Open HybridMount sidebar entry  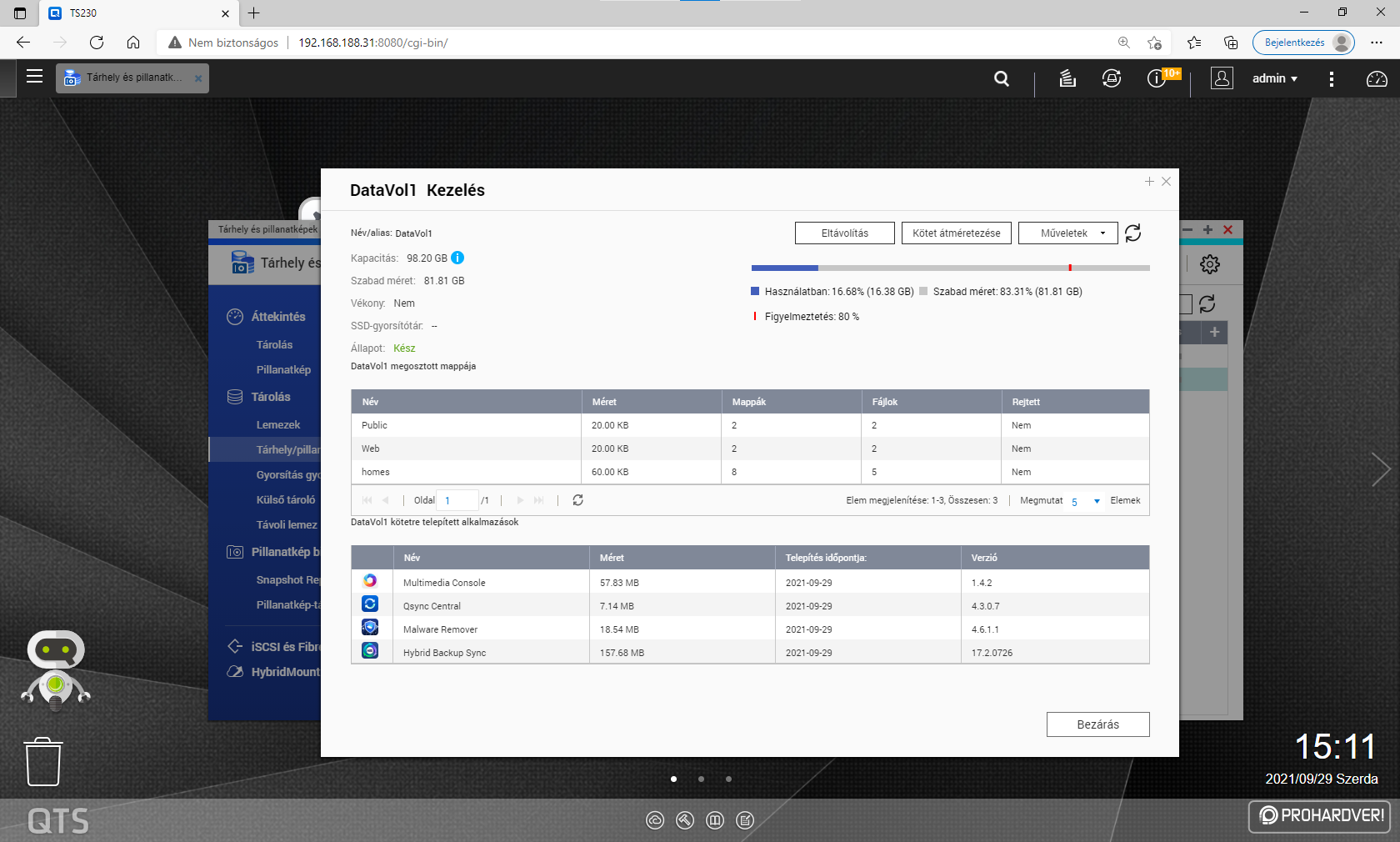coord(285,672)
